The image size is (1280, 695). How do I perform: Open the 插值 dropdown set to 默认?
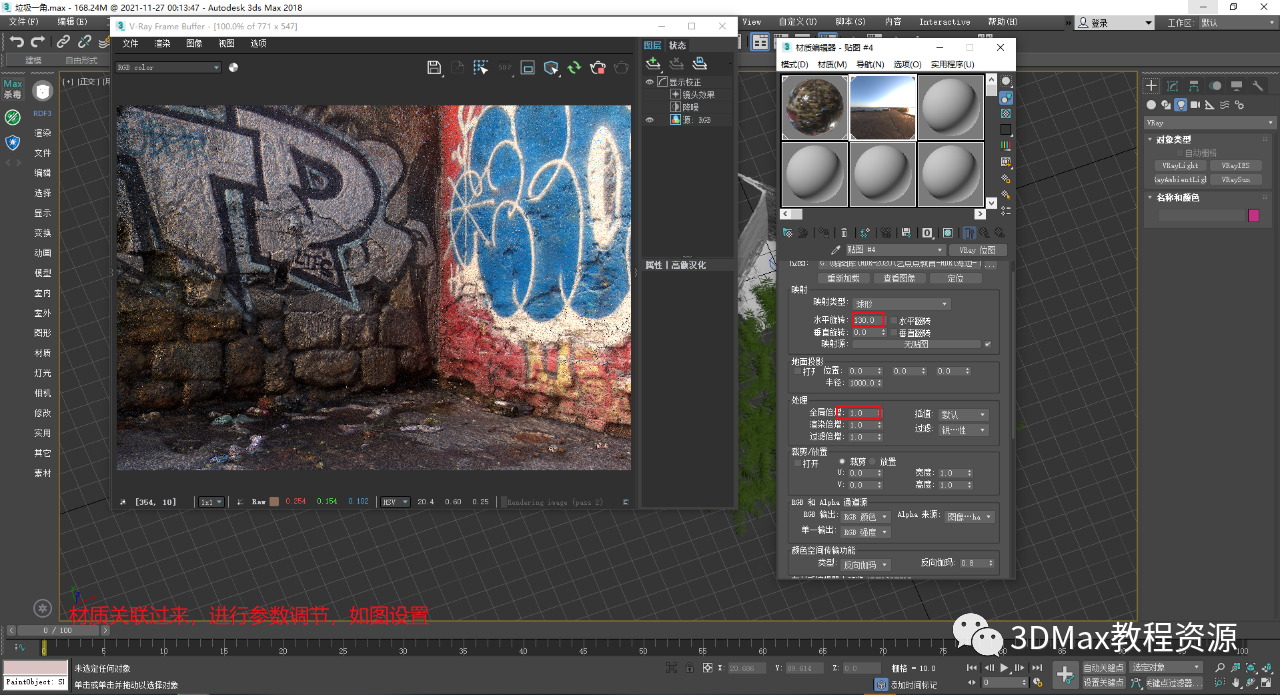[x=963, y=414]
